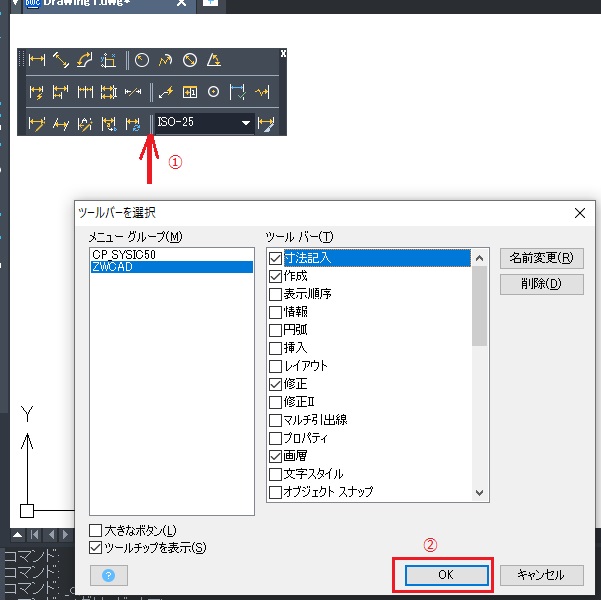Enable the 挿入 toolbar checkbox
Viewport: 601px width, 600px height.
click(x=275, y=348)
